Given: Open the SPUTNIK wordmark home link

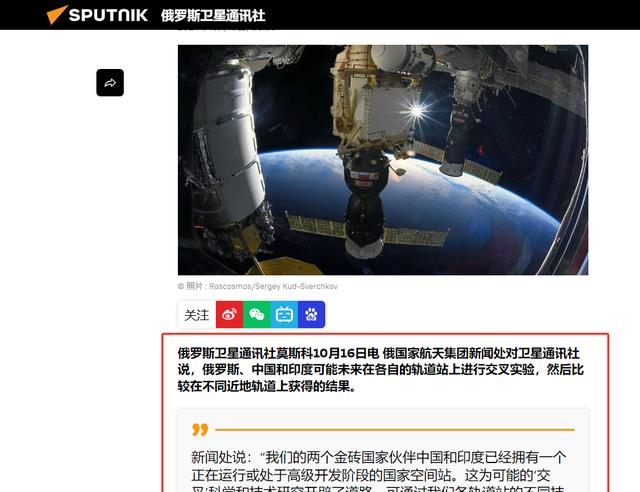Looking at the screenshot, I should pos(108,15).
